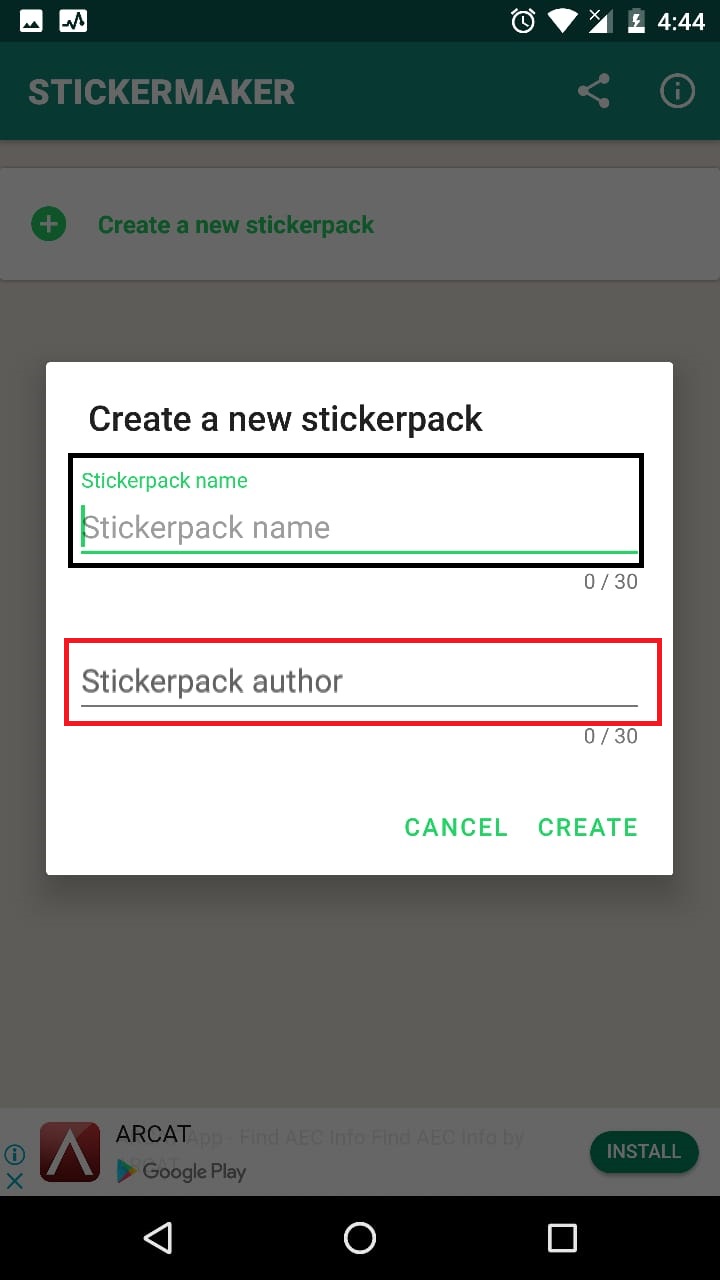Tap the ARCAT app logo in ad
The height and width of the screenshot is (1280, 720).
point(70,1152)
